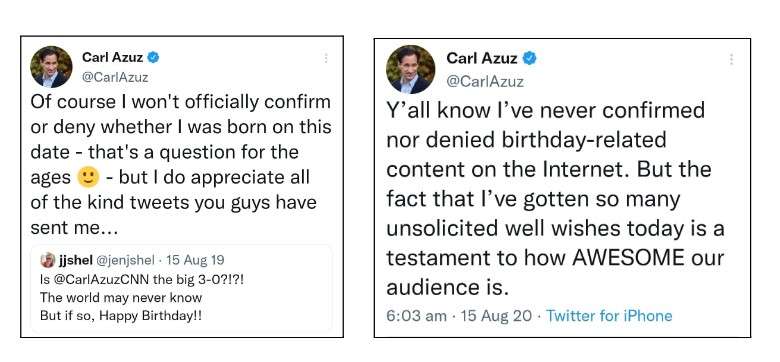The image size is (780, 362).
Task: Click Carl Azuz name in left tweet
Action: (x=112, y=57)
